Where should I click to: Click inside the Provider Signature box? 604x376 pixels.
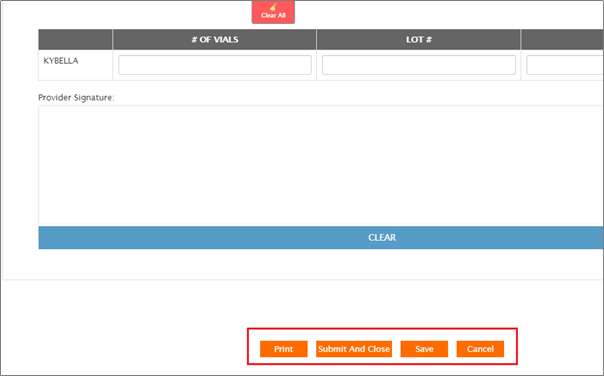tap(321, 166)
